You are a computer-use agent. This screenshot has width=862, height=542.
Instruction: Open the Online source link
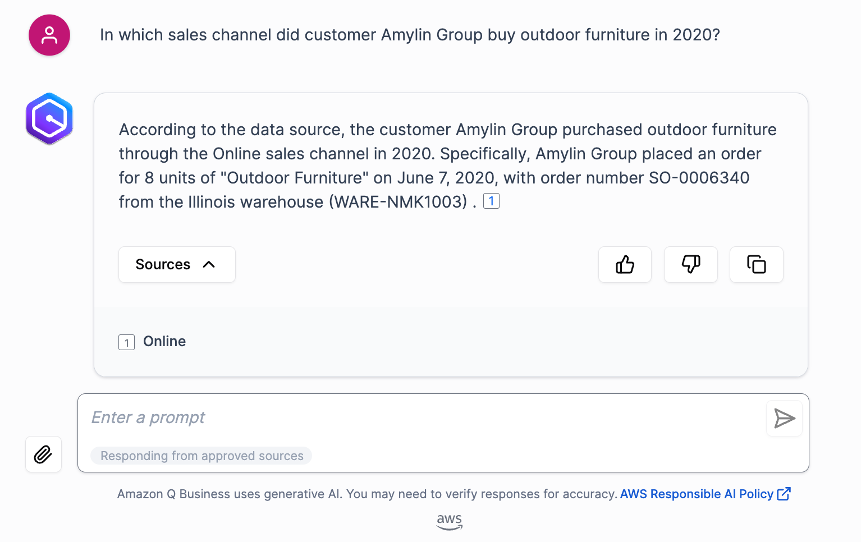tap(164, 341)
